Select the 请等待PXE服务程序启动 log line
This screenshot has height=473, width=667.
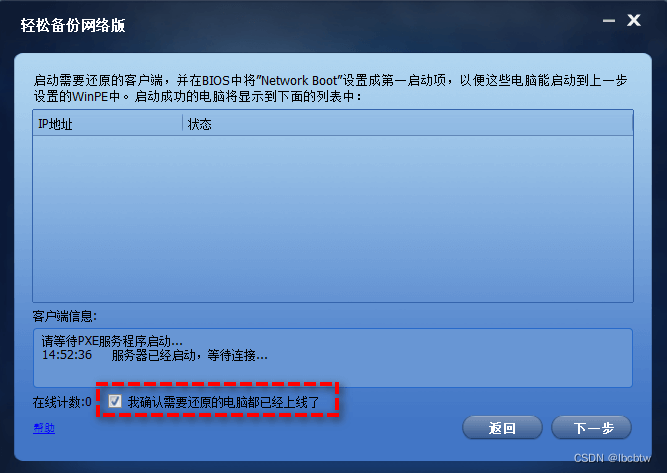[112, 341]
